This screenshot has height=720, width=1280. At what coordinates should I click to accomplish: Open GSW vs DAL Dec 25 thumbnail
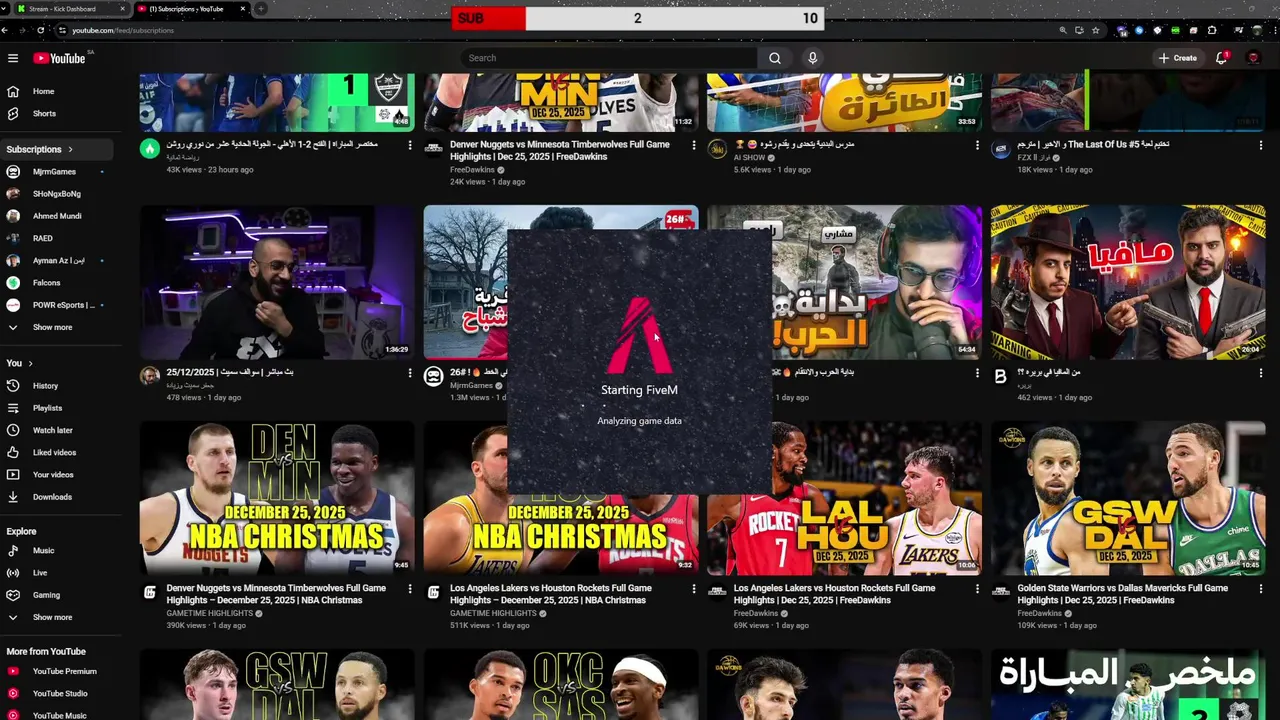click(x=1128, y=497)
